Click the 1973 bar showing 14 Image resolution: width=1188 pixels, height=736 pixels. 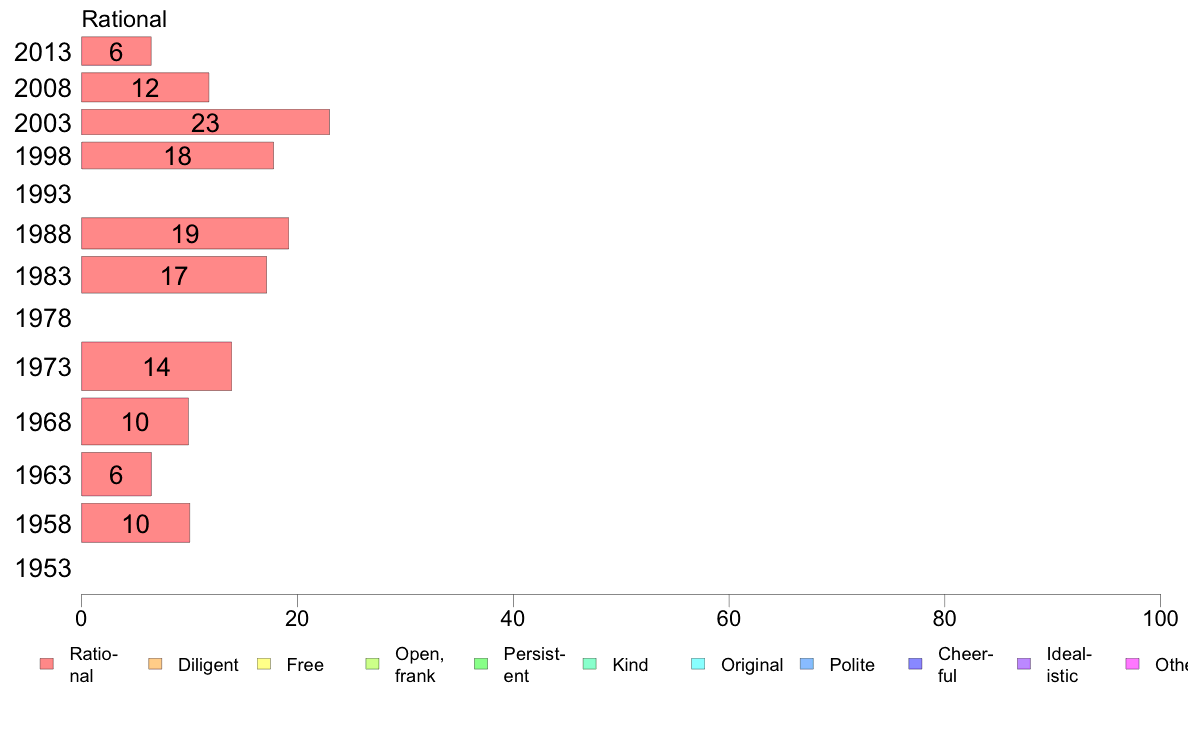coord(156,366)
